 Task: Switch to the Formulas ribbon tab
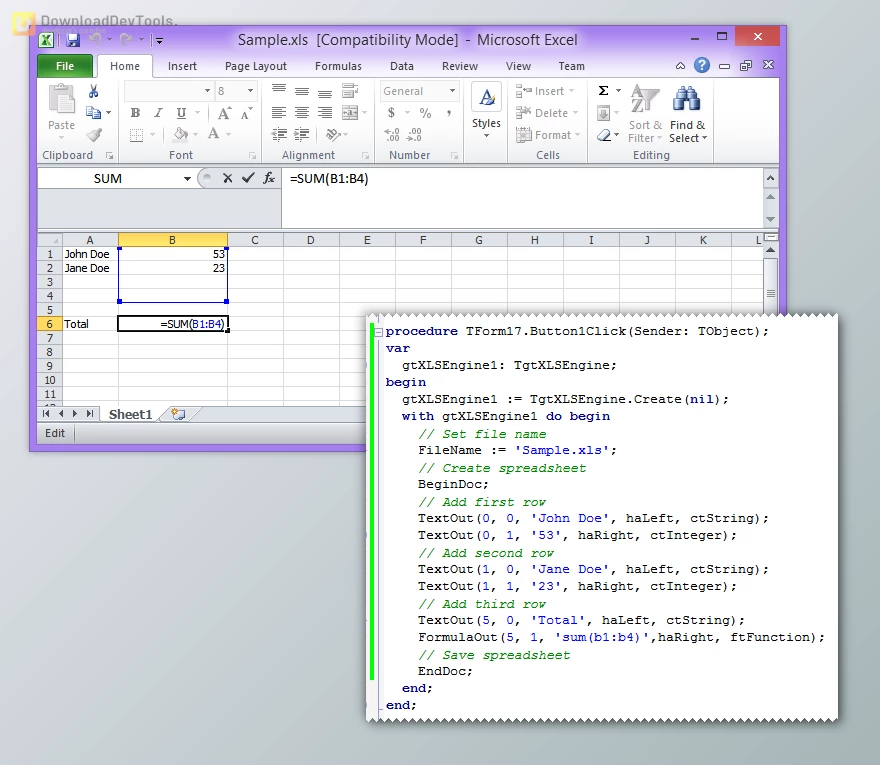click(338, 66)
